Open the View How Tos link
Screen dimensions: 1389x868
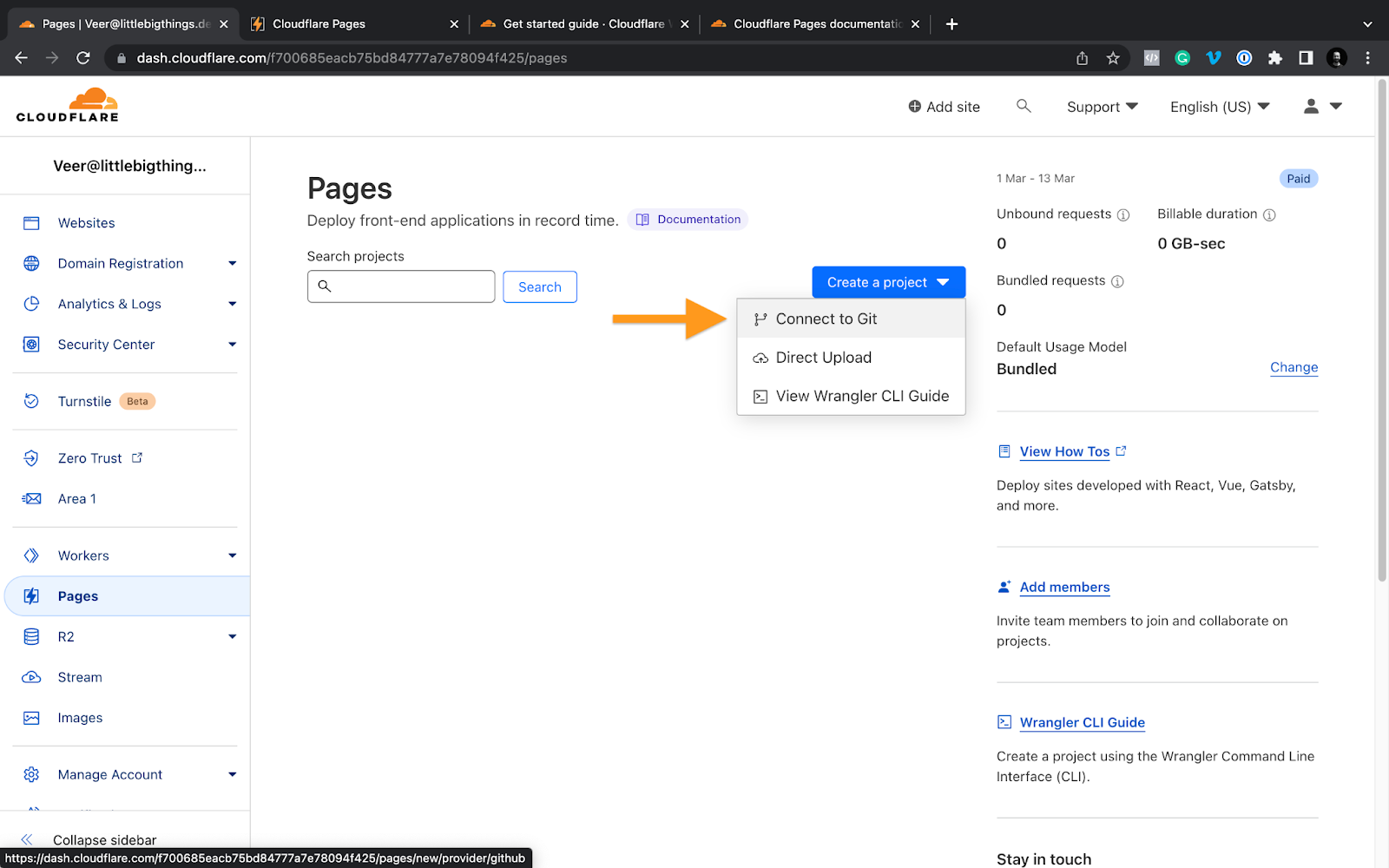[x=1064, y=451]
